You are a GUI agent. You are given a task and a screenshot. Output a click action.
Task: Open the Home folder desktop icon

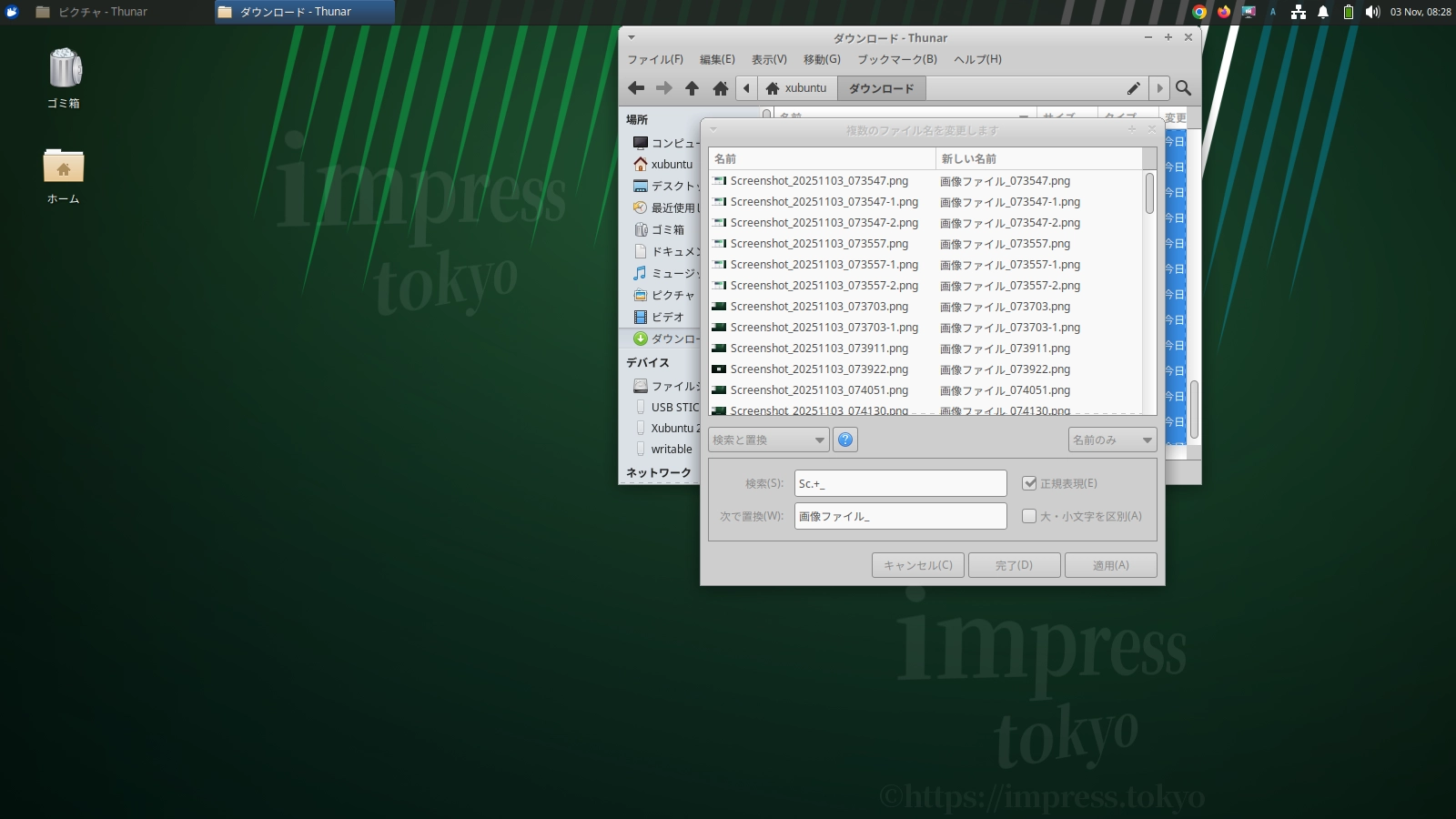[64, 176]
